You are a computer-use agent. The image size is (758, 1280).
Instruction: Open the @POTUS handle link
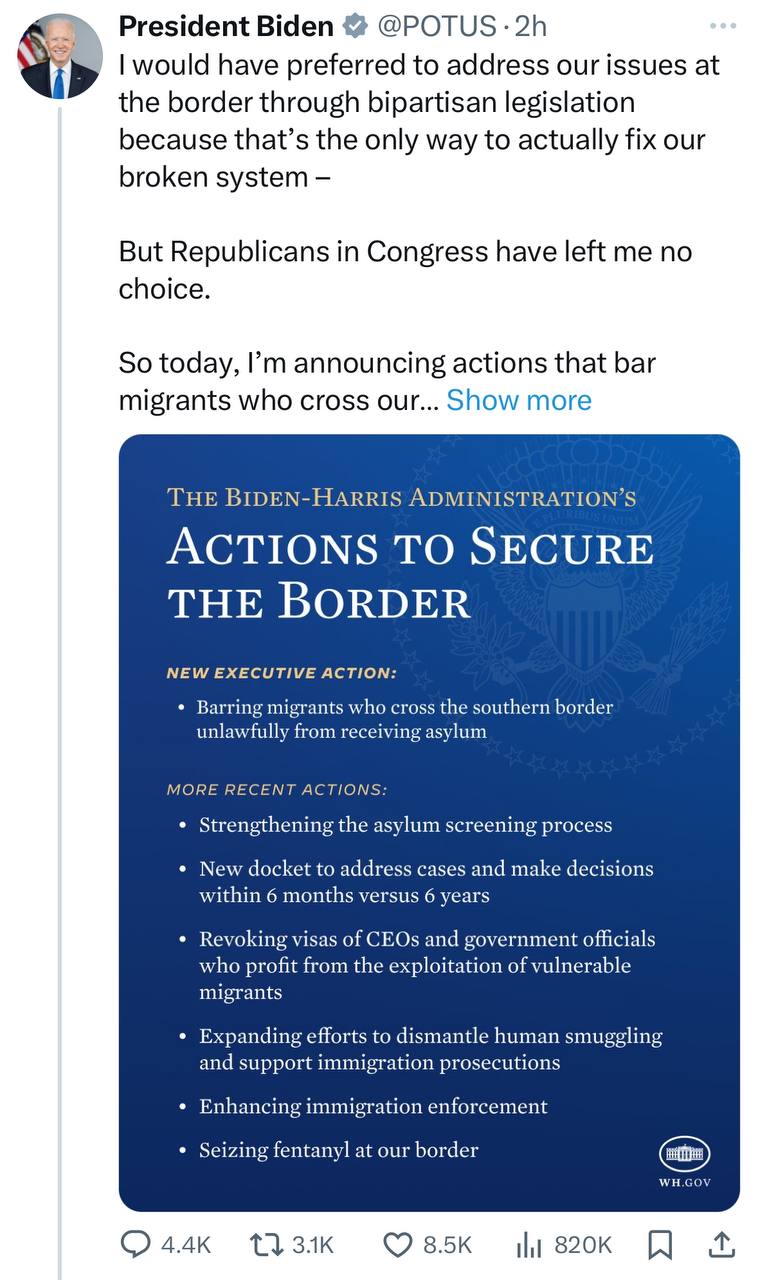click(436, 26)
